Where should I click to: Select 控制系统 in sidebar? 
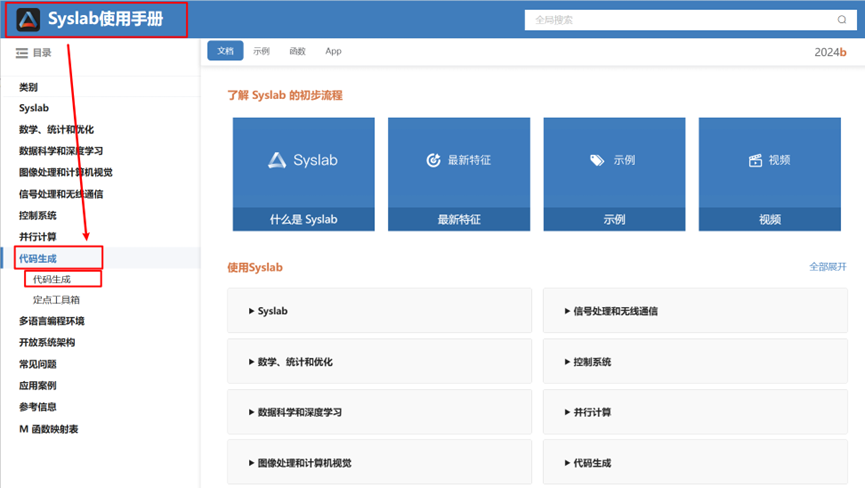[x=38, y=216]
